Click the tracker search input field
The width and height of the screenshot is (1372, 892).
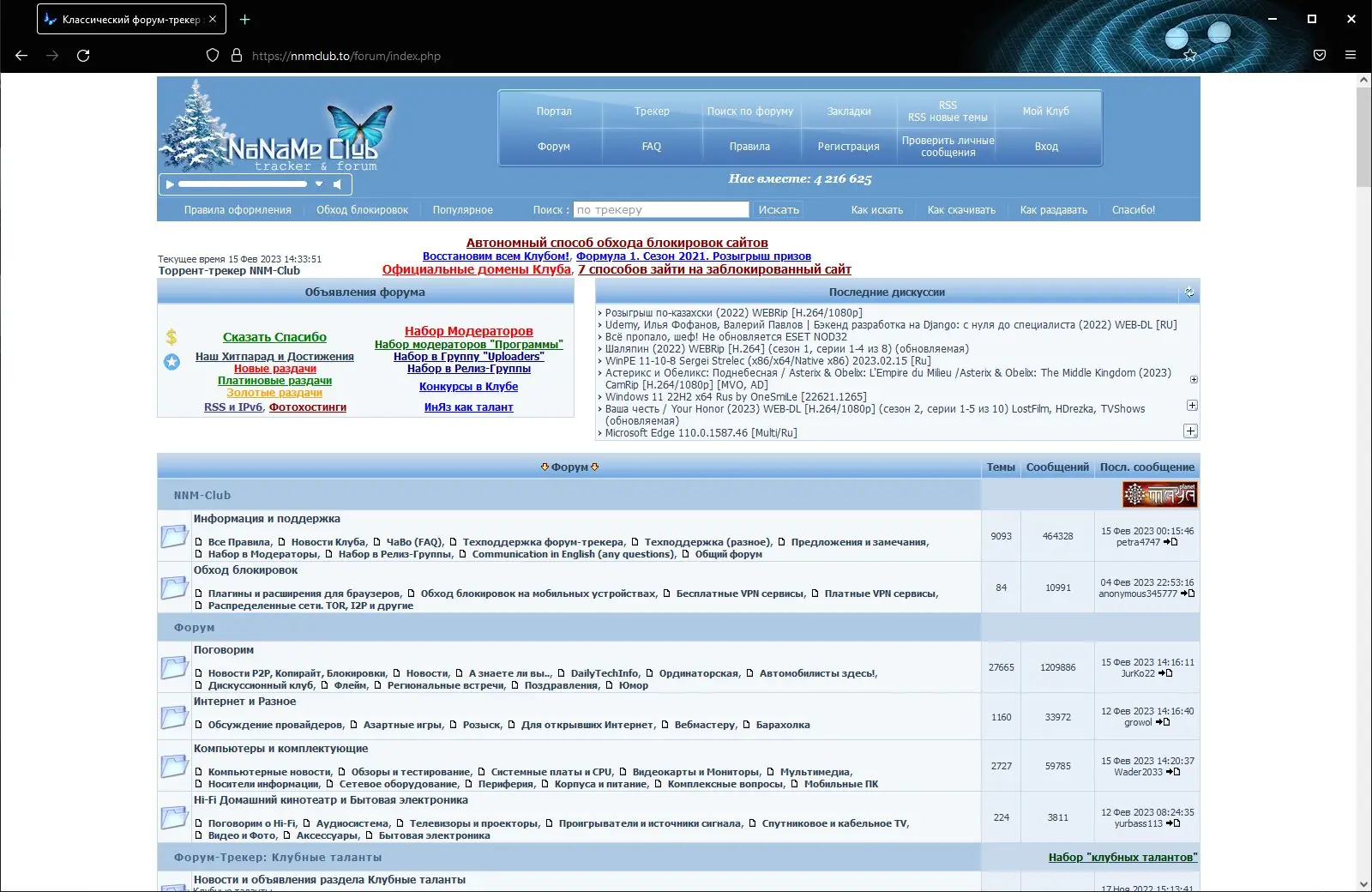(661, 210)
